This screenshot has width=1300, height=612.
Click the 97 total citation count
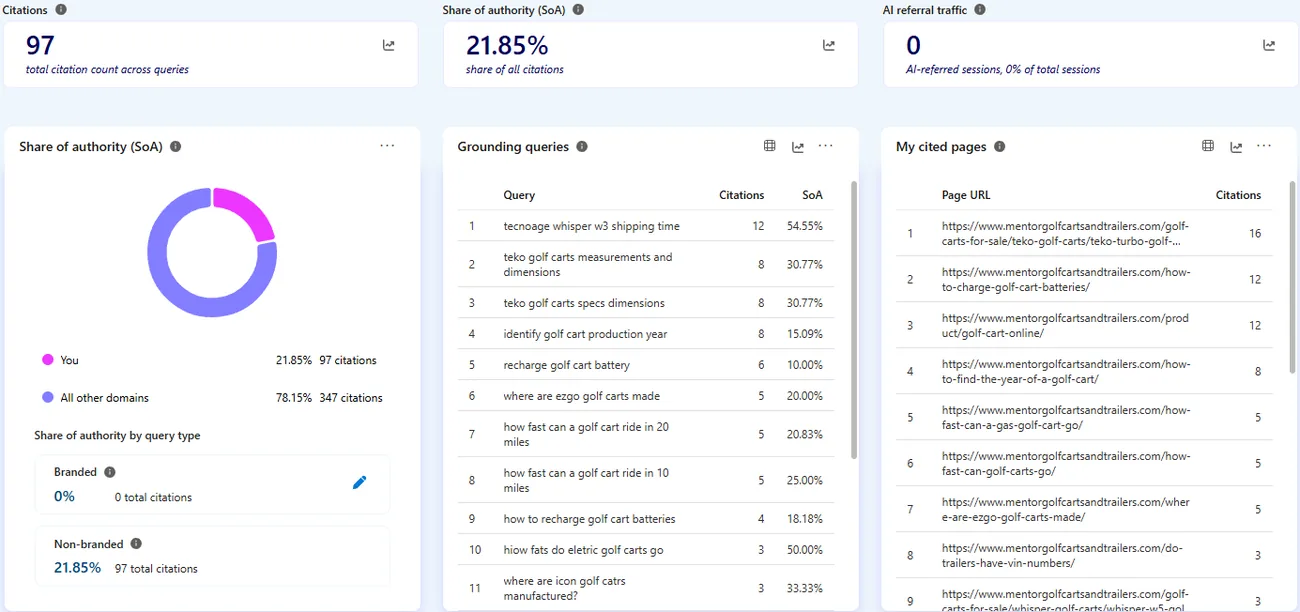(x=40, y=45)
